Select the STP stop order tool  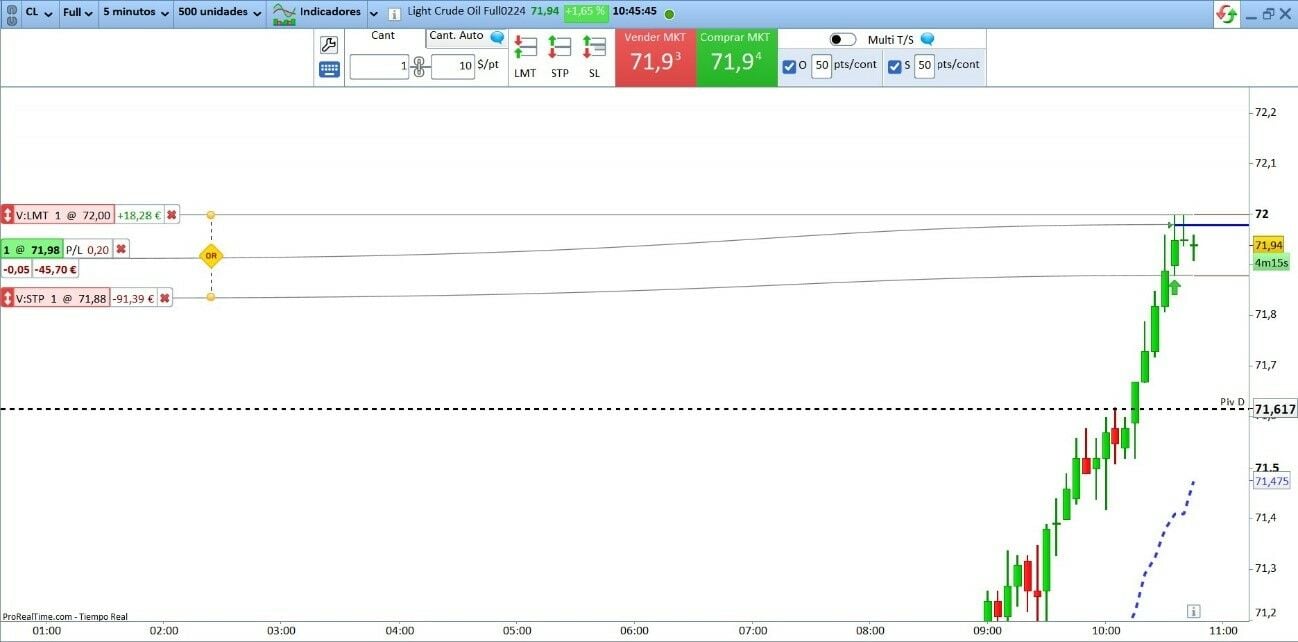pos(560,55)
